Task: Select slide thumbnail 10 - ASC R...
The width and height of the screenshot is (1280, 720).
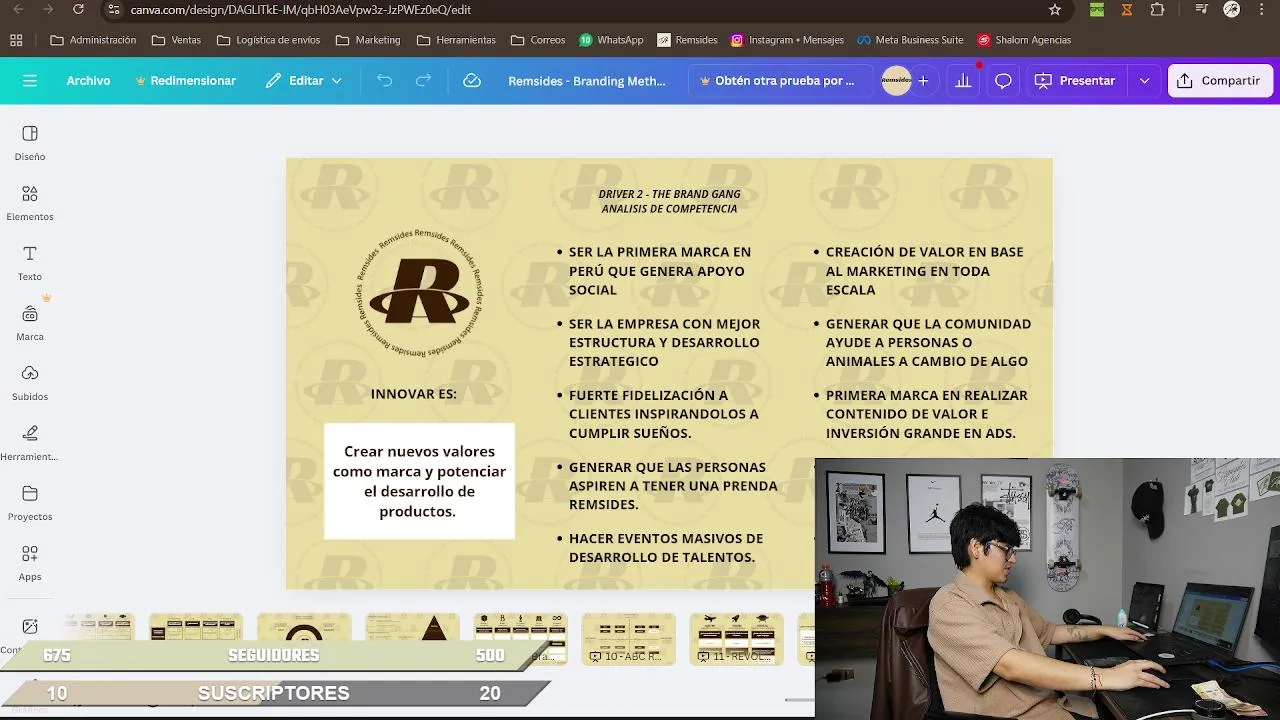Action: click(x=629, y=639)
